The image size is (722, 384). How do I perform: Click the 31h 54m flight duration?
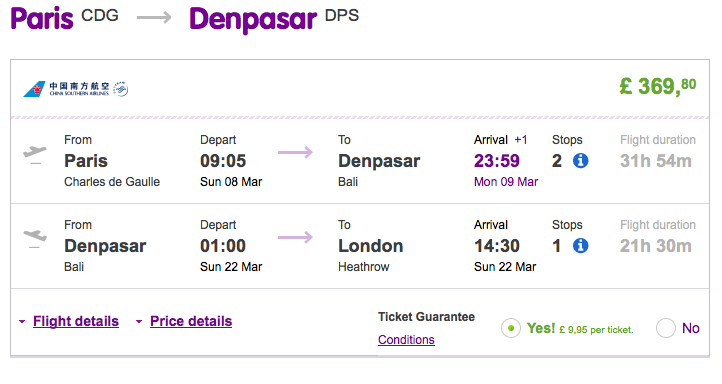pyautogui.click(x=656, y=161)
